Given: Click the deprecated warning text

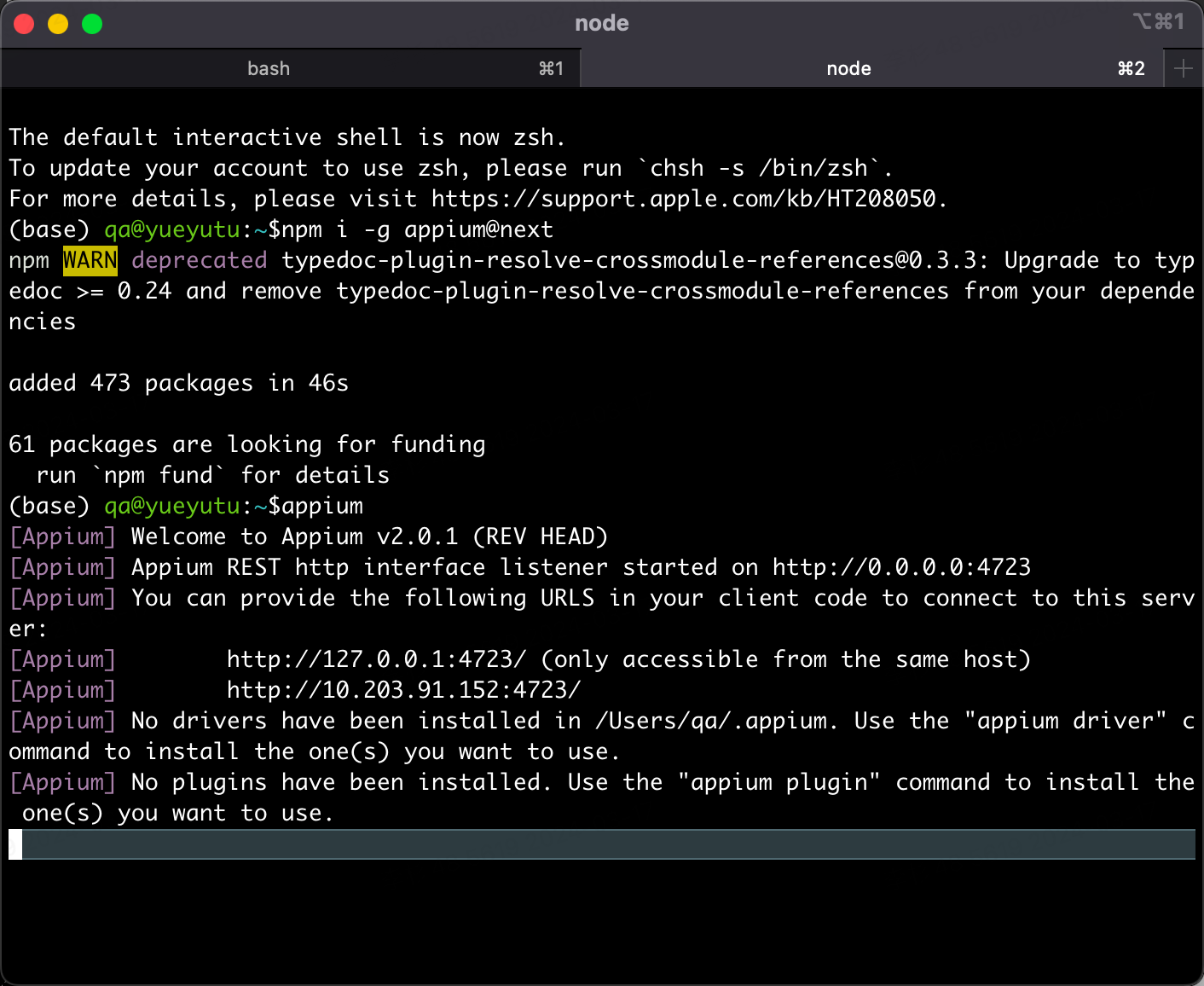Looking at the screenshot, I should pos(199,260).
